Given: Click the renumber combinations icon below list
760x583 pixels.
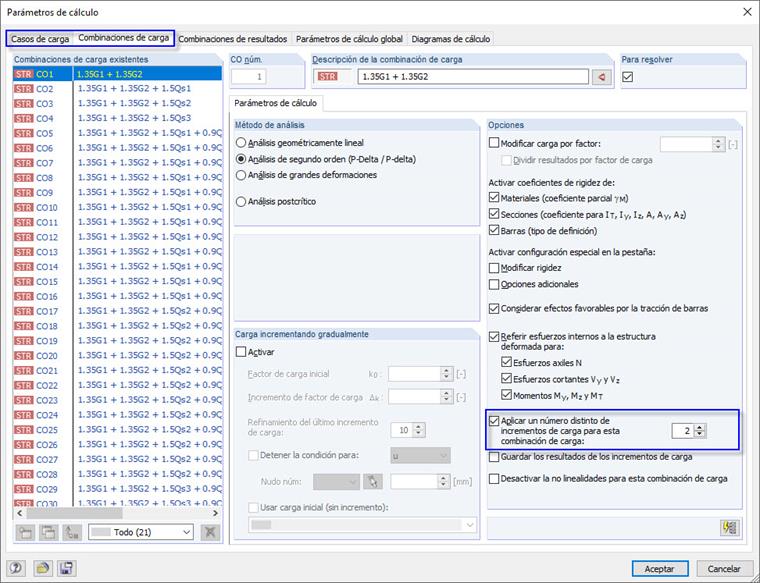Looking at the screenshot, I should tap(72, 532).
